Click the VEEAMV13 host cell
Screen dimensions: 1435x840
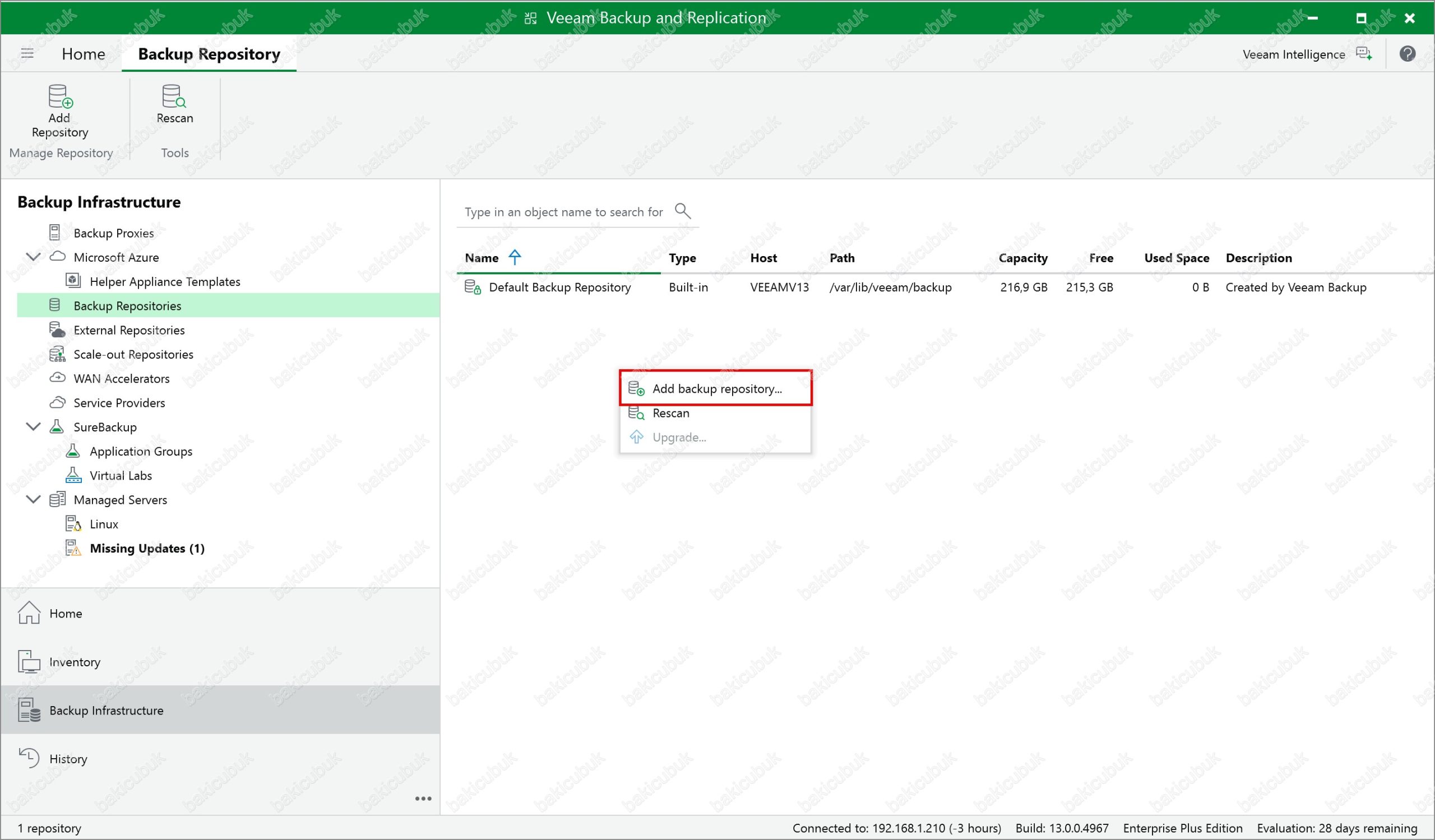pos(780,287)
